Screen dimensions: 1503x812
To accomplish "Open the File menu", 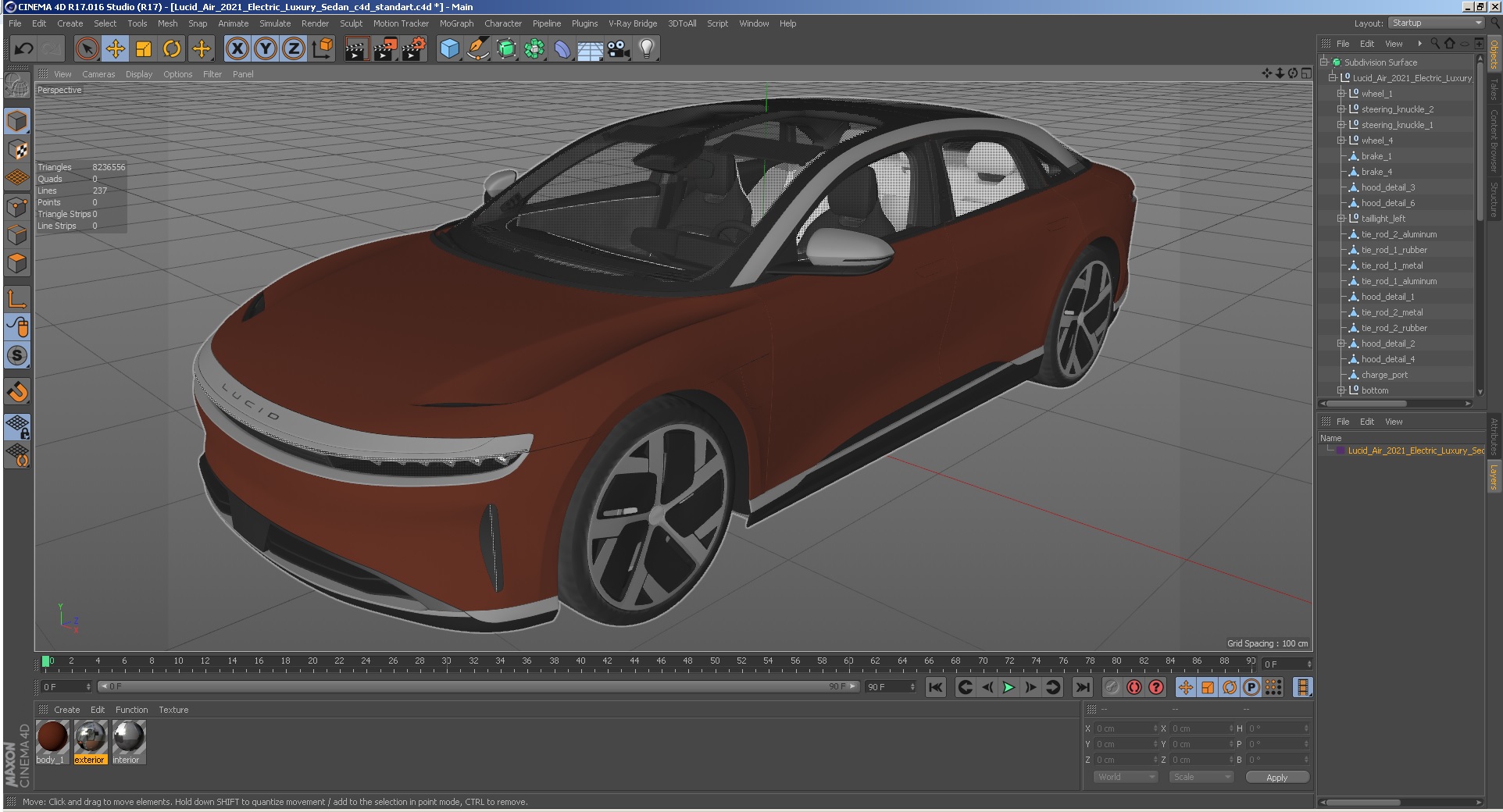I will (15, 23).
